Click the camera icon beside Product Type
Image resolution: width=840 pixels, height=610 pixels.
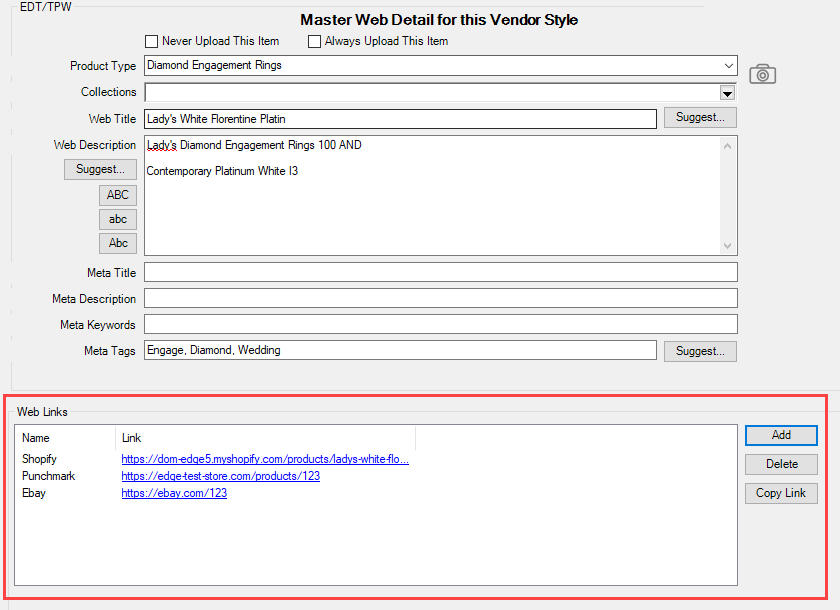[762, 74]
